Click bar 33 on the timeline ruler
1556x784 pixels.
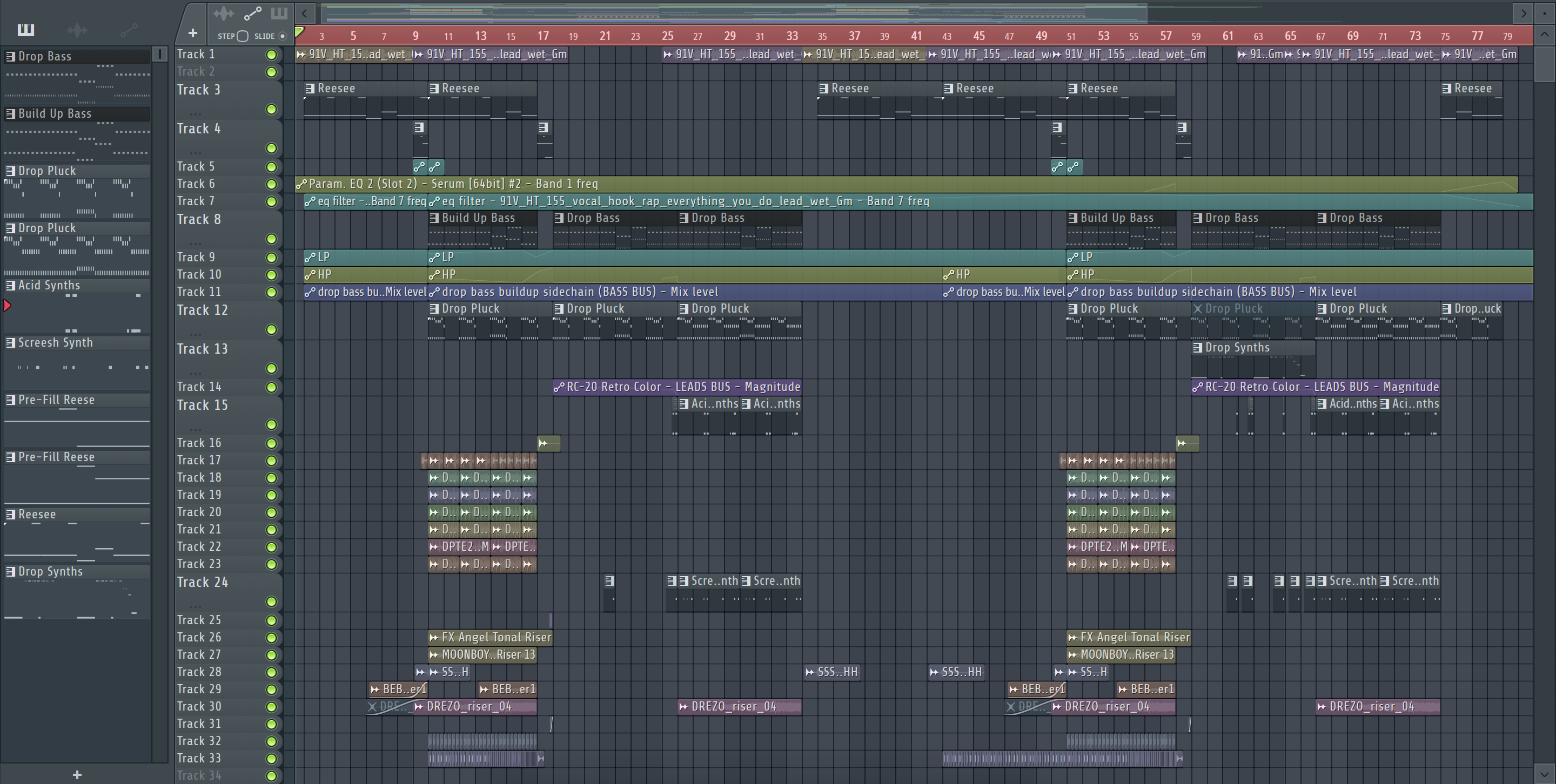(x=792, y=36)
